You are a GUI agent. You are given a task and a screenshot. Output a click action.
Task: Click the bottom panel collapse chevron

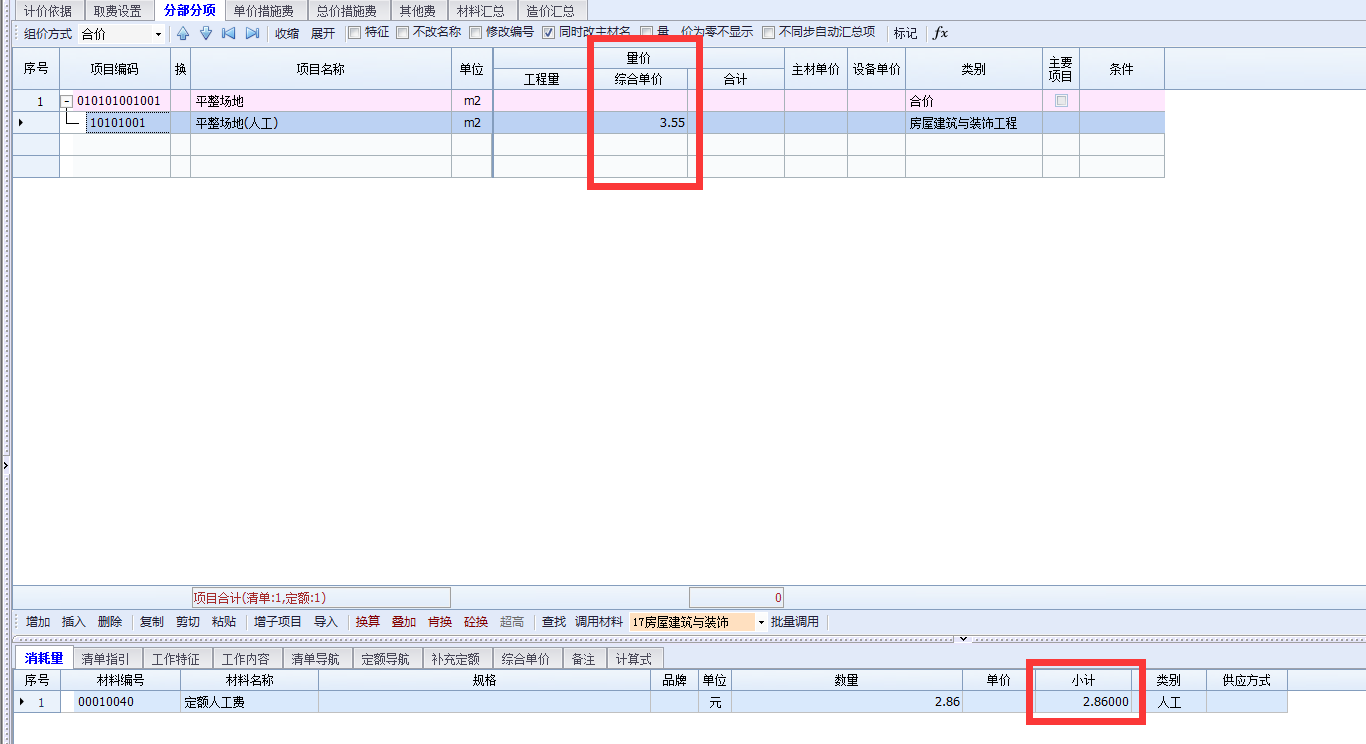(x=963, y=638)
